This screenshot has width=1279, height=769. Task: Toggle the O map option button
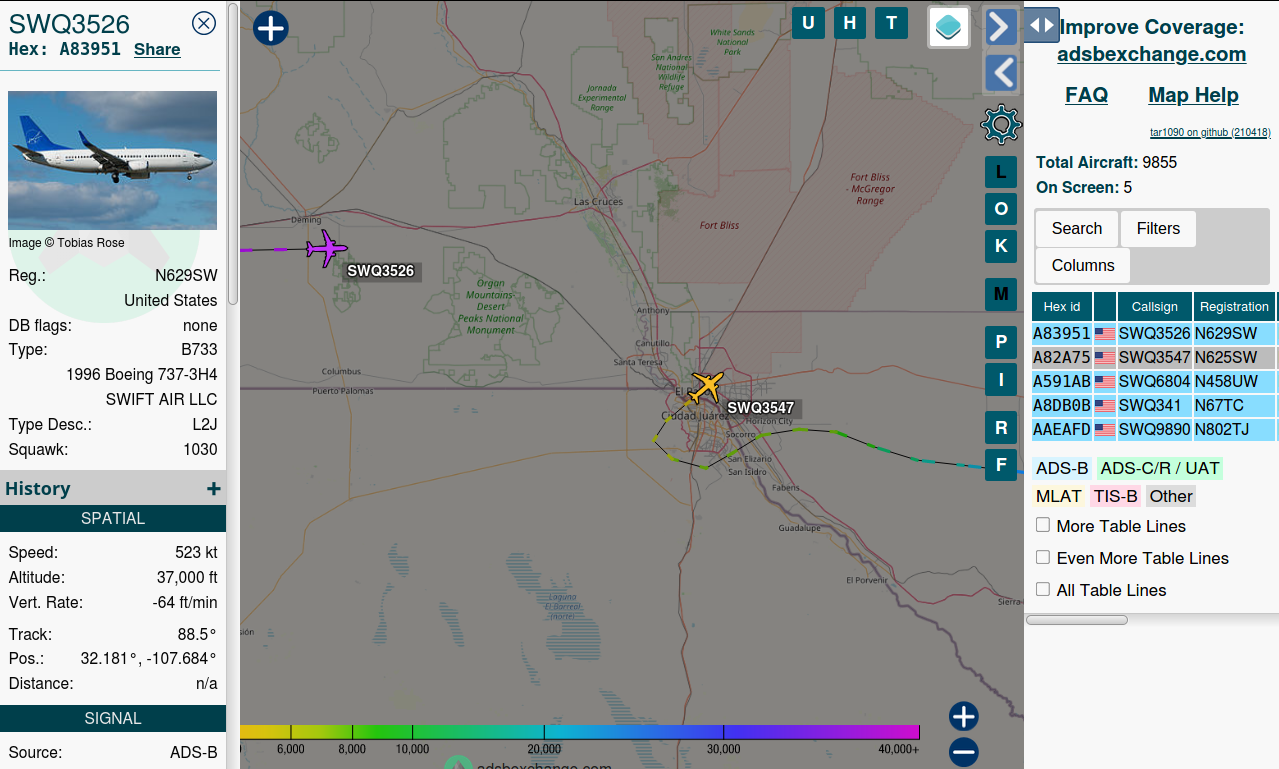(x=1001, y=209)
